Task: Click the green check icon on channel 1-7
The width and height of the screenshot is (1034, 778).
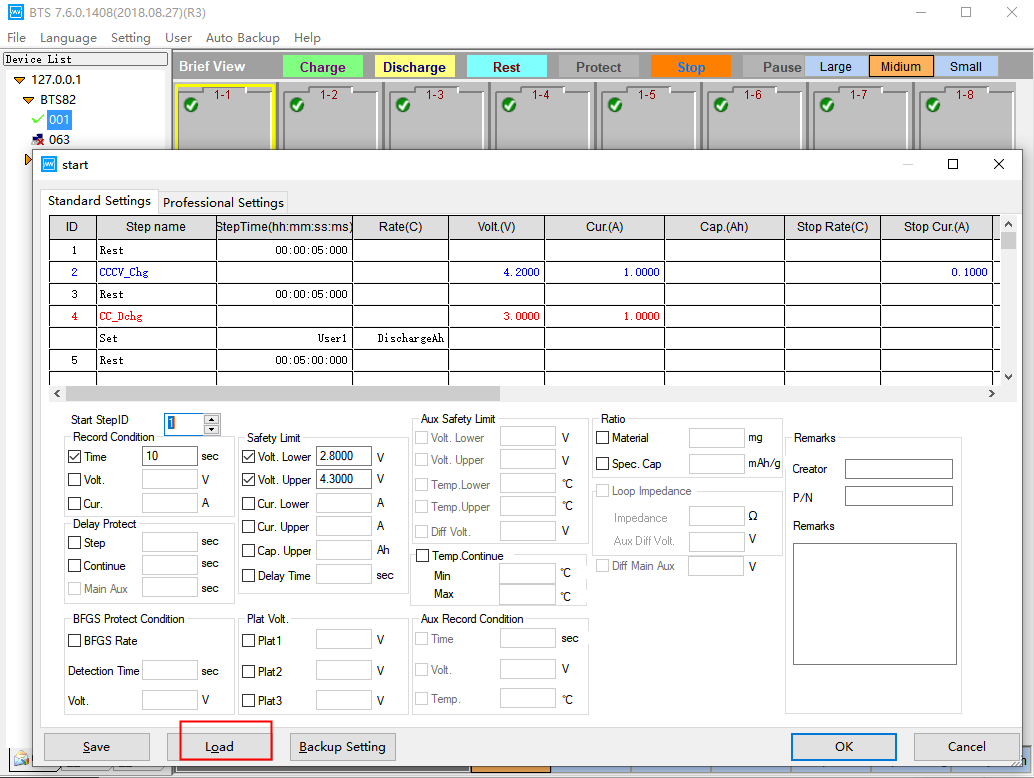Action: pyautogui.click(x=827, y=104)
